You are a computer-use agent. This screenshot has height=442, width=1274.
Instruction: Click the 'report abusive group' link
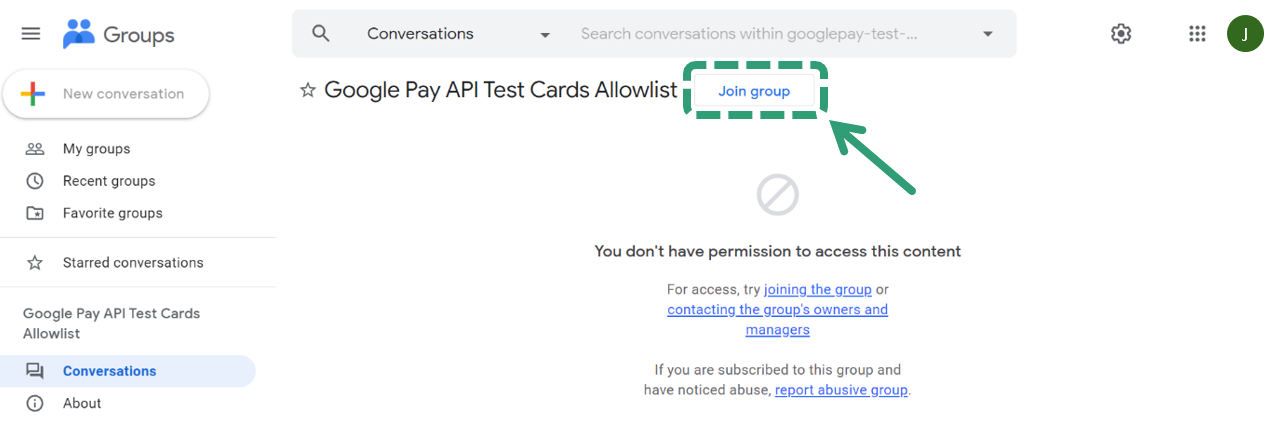841,390
